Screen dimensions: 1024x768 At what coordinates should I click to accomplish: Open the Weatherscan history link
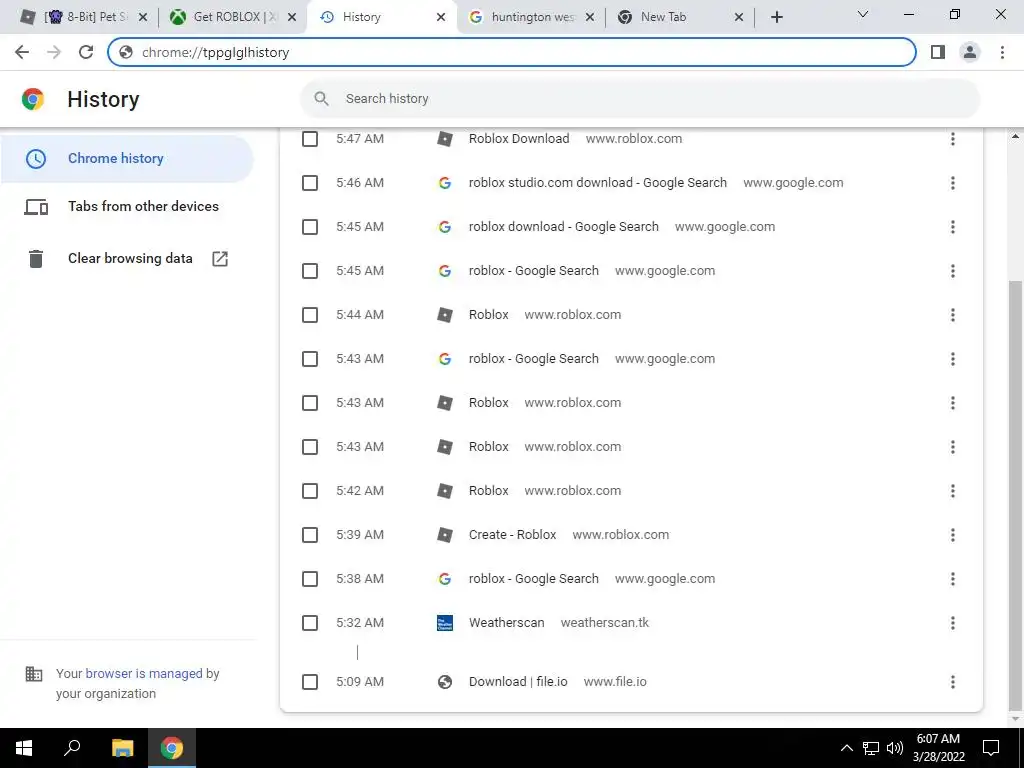click(507, 623)
